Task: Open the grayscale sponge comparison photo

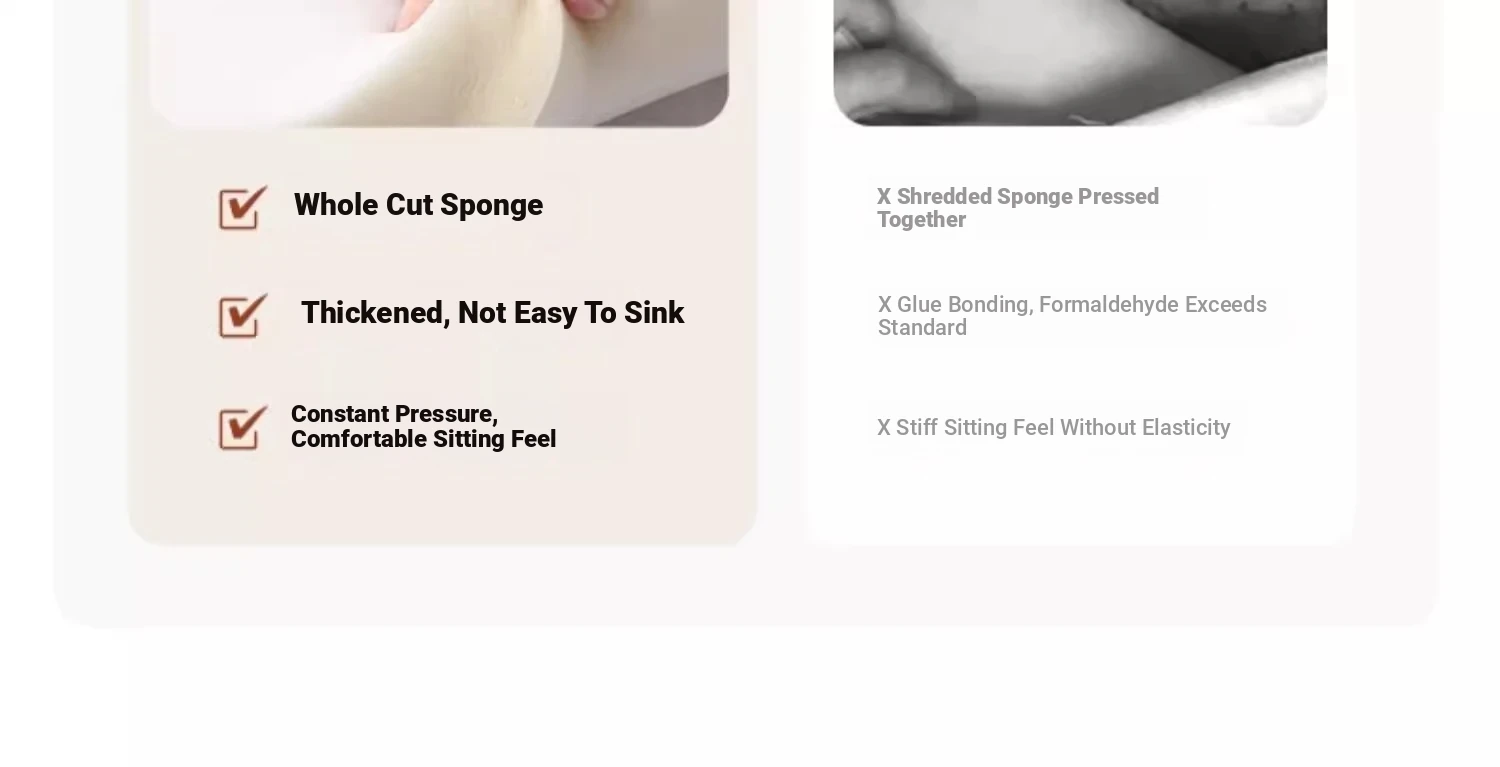Action: [1080, 60]
